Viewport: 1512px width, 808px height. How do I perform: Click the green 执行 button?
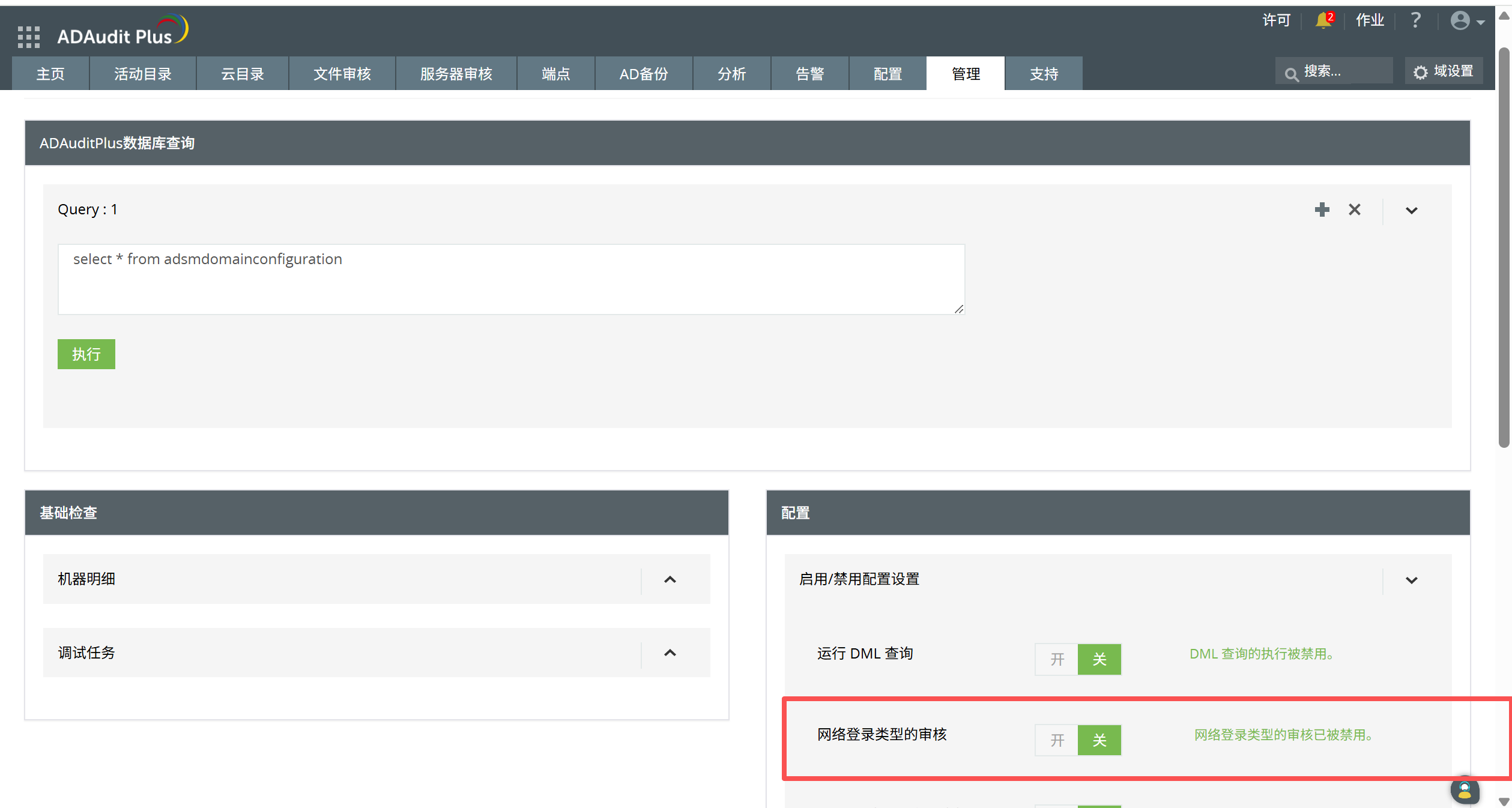(x=86, y=354)
